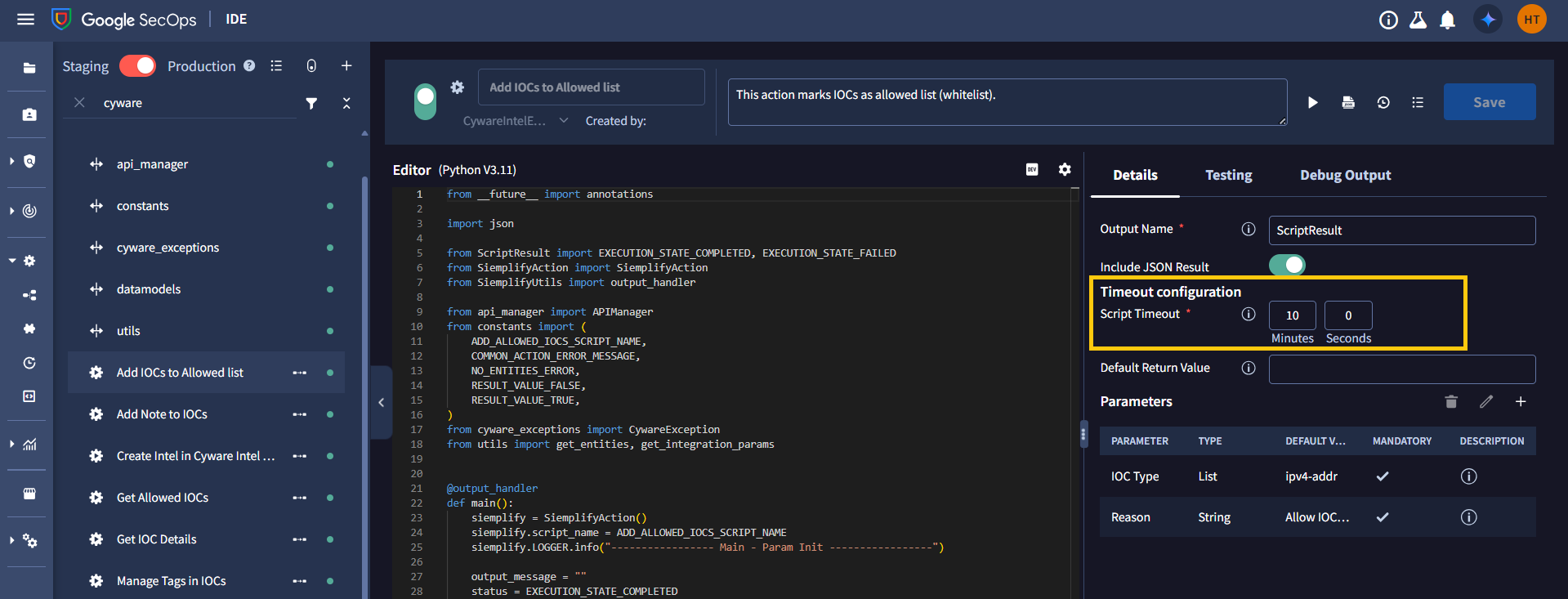
Task: Switch to the Testing tab
Action: pyautogui.click(x=1228, y=175)
